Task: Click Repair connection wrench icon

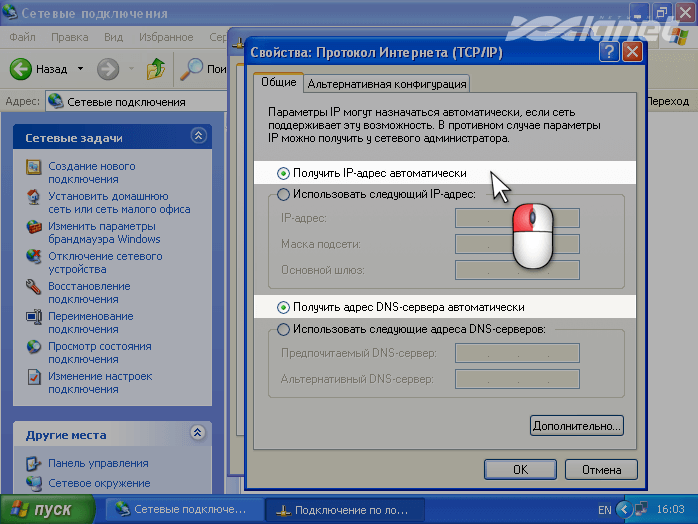Action: pos(33,287)
